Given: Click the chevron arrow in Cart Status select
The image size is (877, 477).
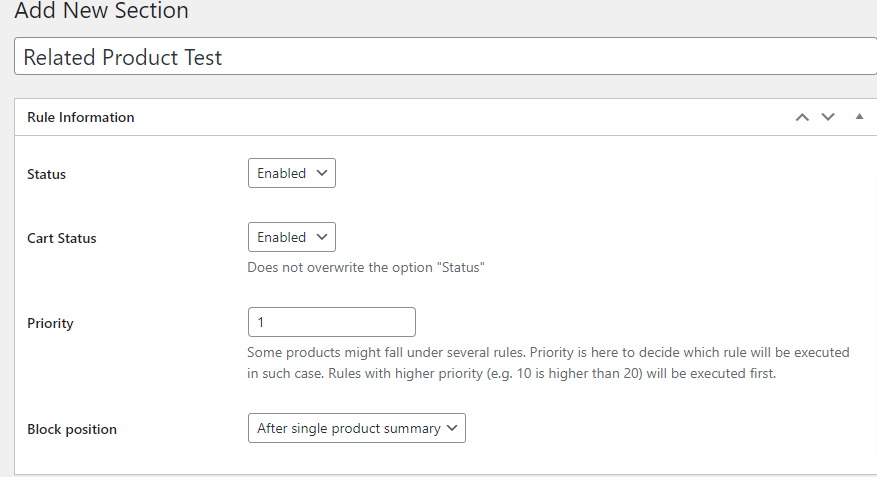Looking at the screenshot, I should pyautogui.click(x=322, y=237).
